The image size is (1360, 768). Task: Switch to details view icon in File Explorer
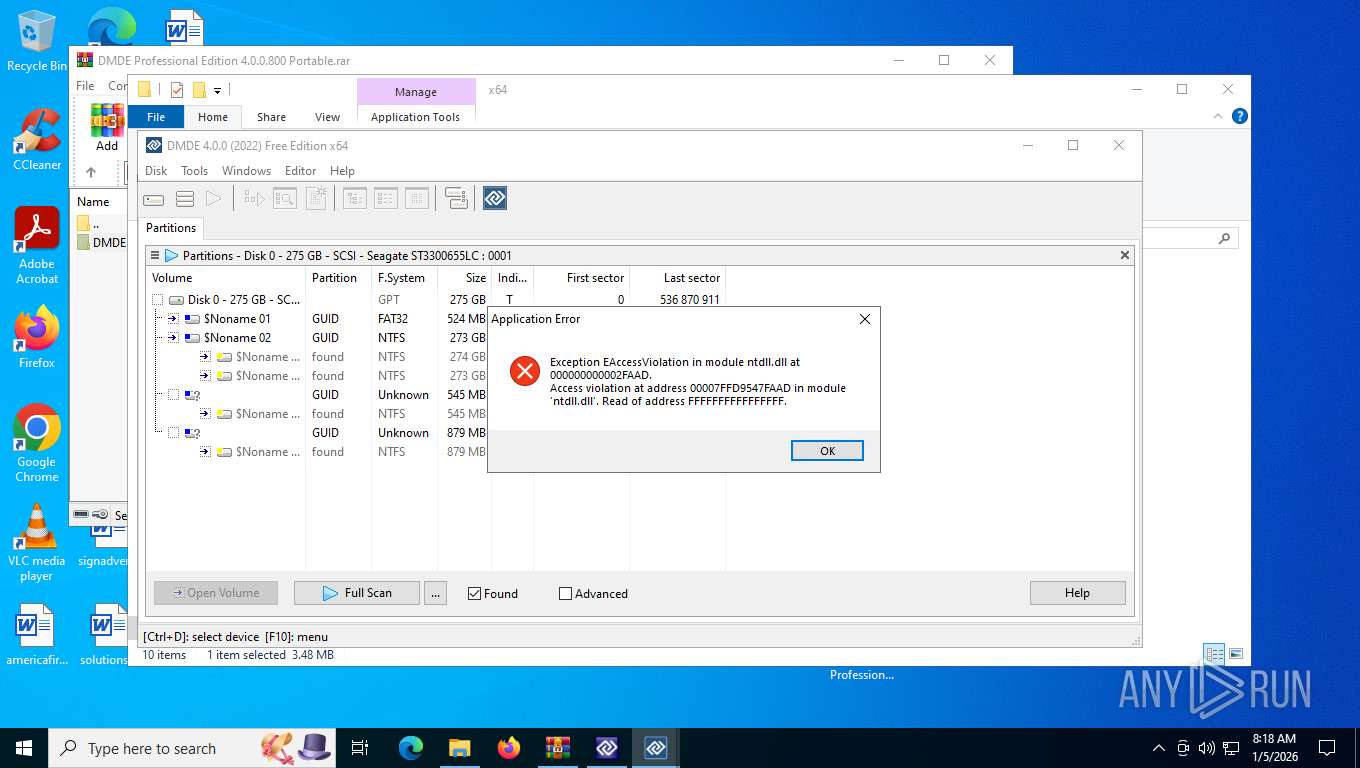tap(1214, 655)
